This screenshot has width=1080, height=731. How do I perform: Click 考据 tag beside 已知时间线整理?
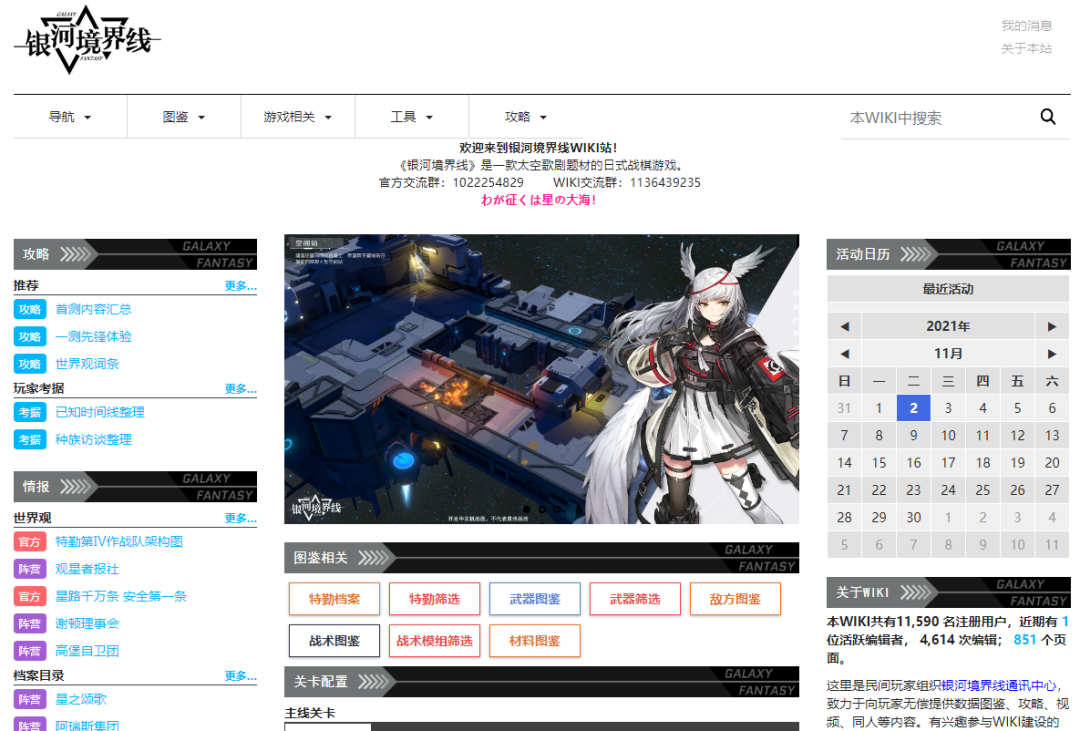pos(30,412)
